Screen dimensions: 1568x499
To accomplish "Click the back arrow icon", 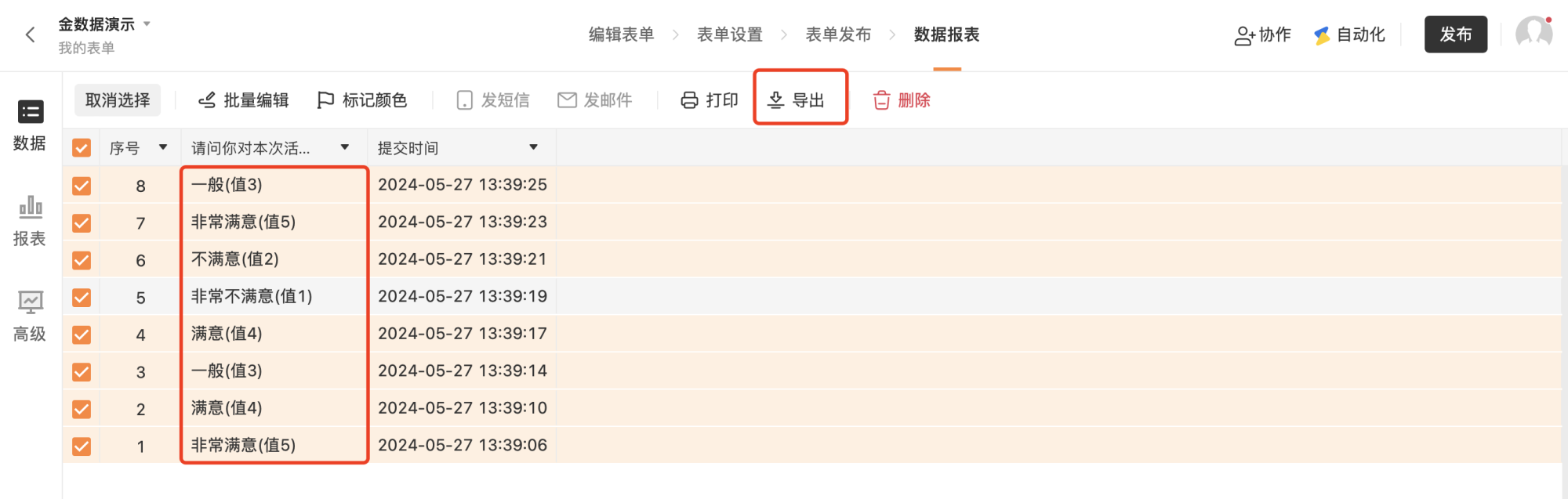I will tap(31, 34).
